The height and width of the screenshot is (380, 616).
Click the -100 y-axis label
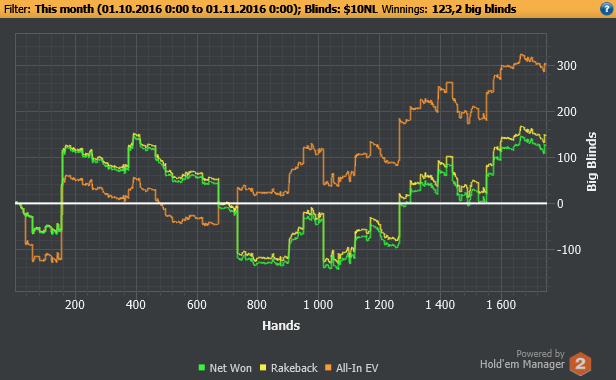pyautogui.click(x=568, y=250)
